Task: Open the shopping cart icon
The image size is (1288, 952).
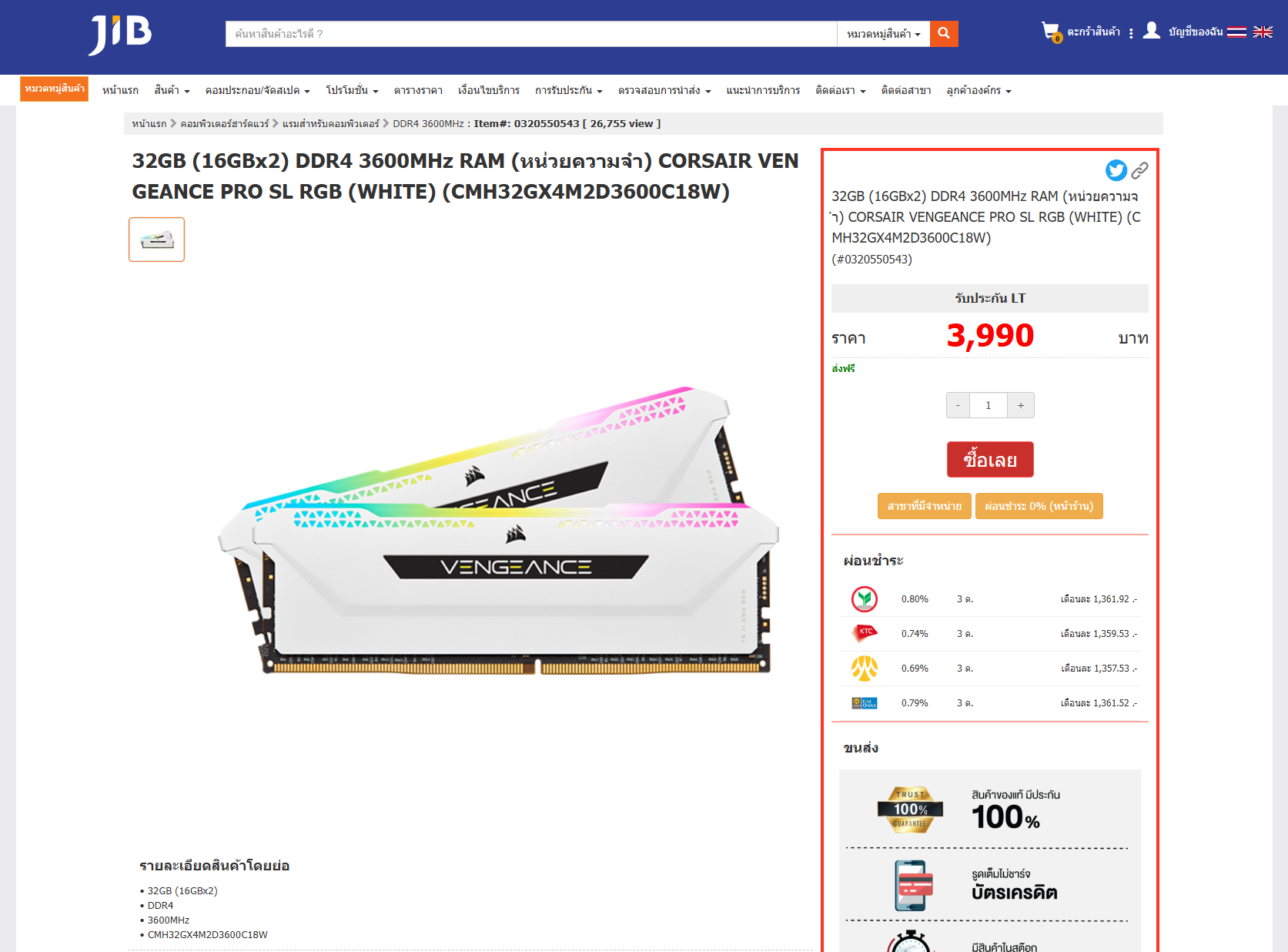Action: point(1051,32)
